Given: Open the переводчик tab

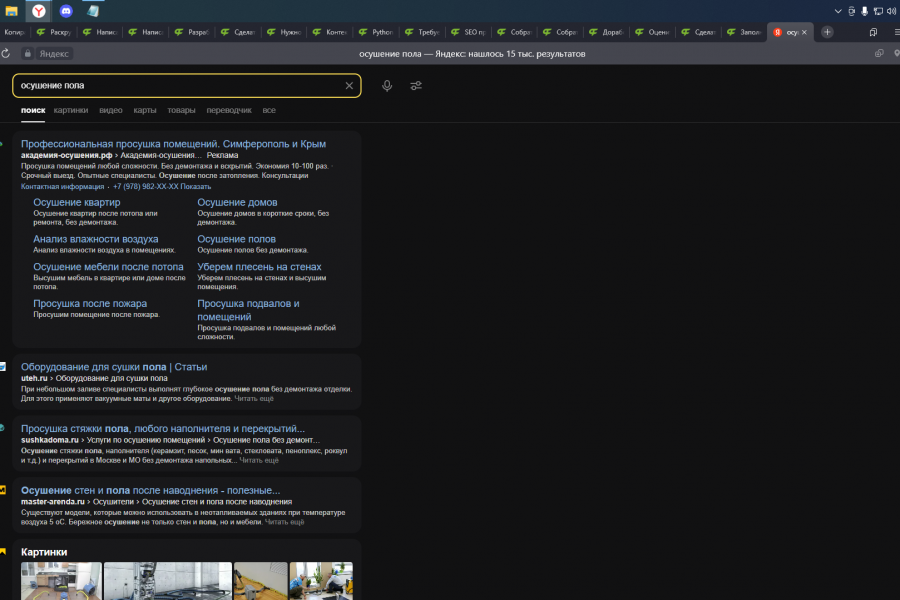Looking at the screenshot, I should tap(229, 110).
